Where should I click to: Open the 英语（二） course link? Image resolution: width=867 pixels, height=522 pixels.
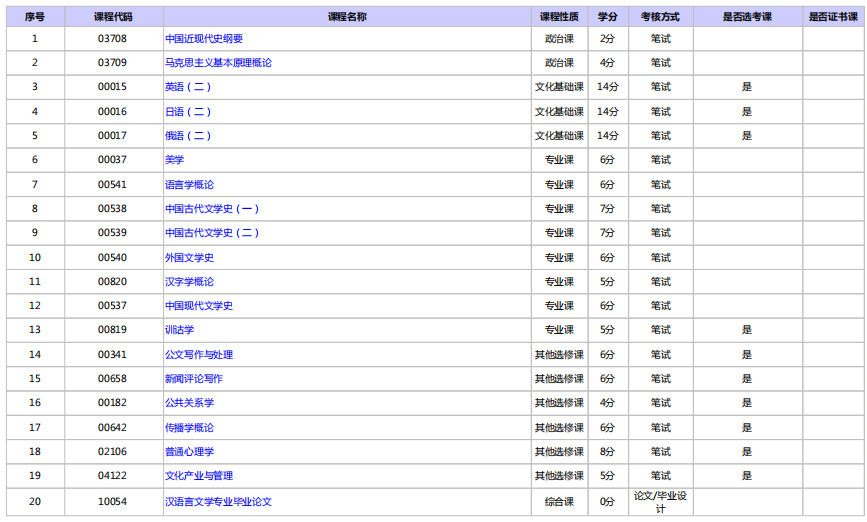click(188, 87)
